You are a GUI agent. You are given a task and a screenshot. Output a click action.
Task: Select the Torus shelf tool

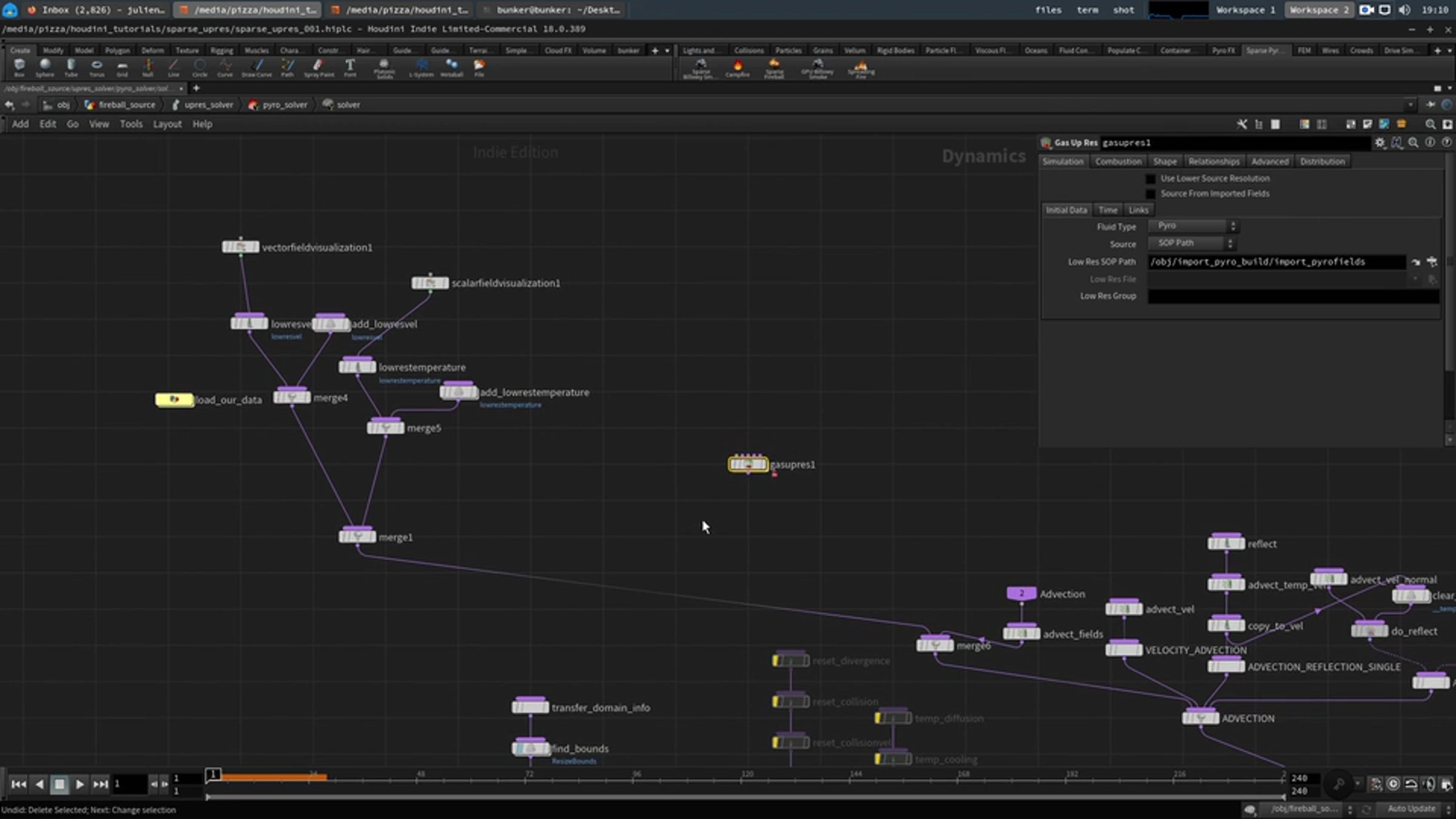pos(97,67)
